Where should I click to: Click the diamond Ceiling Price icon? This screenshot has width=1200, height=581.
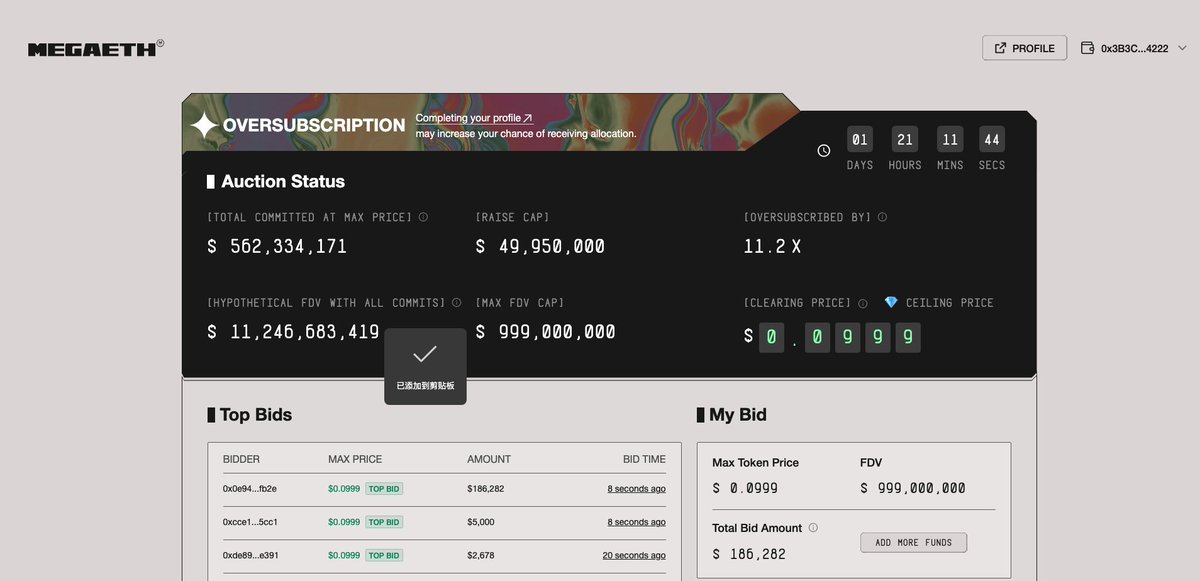coord(891,302)
